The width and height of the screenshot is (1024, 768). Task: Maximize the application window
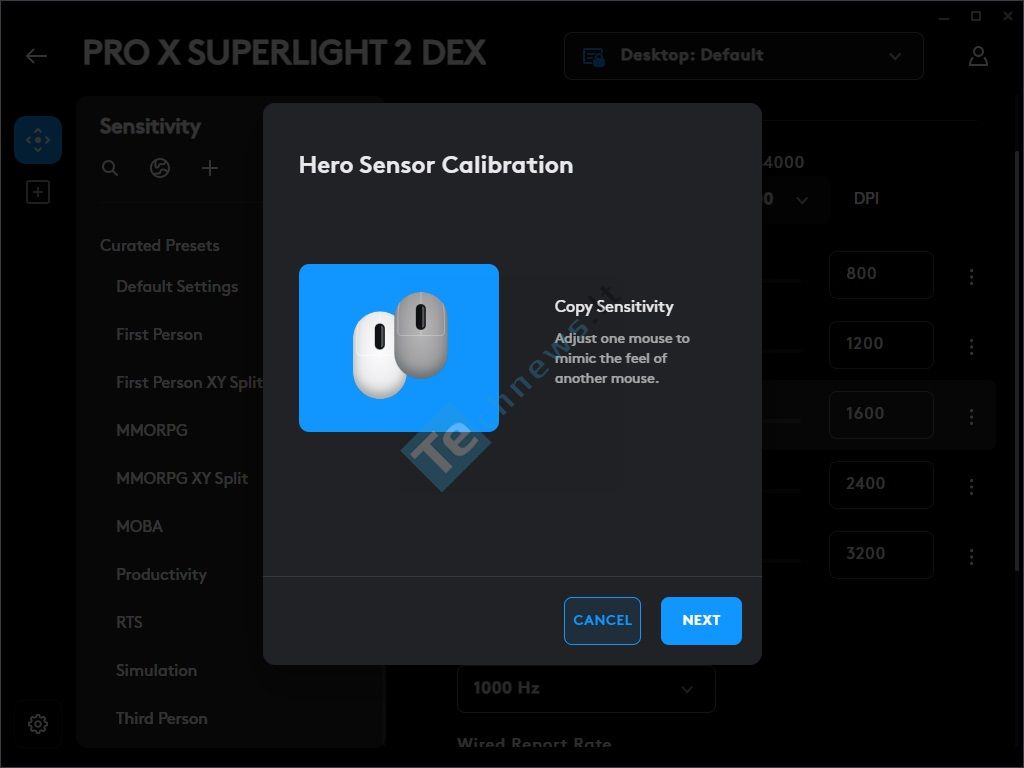[976, 16]
